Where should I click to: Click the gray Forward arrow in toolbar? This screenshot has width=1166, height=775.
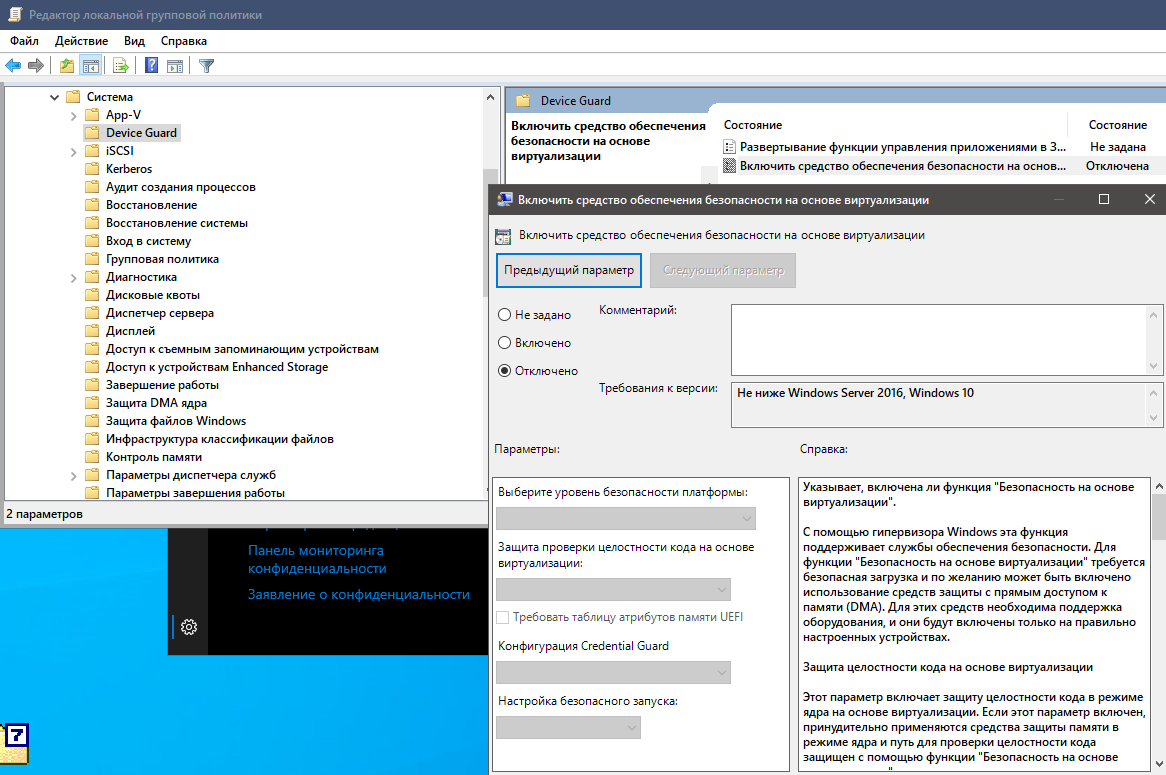click(x=36, y=65)
